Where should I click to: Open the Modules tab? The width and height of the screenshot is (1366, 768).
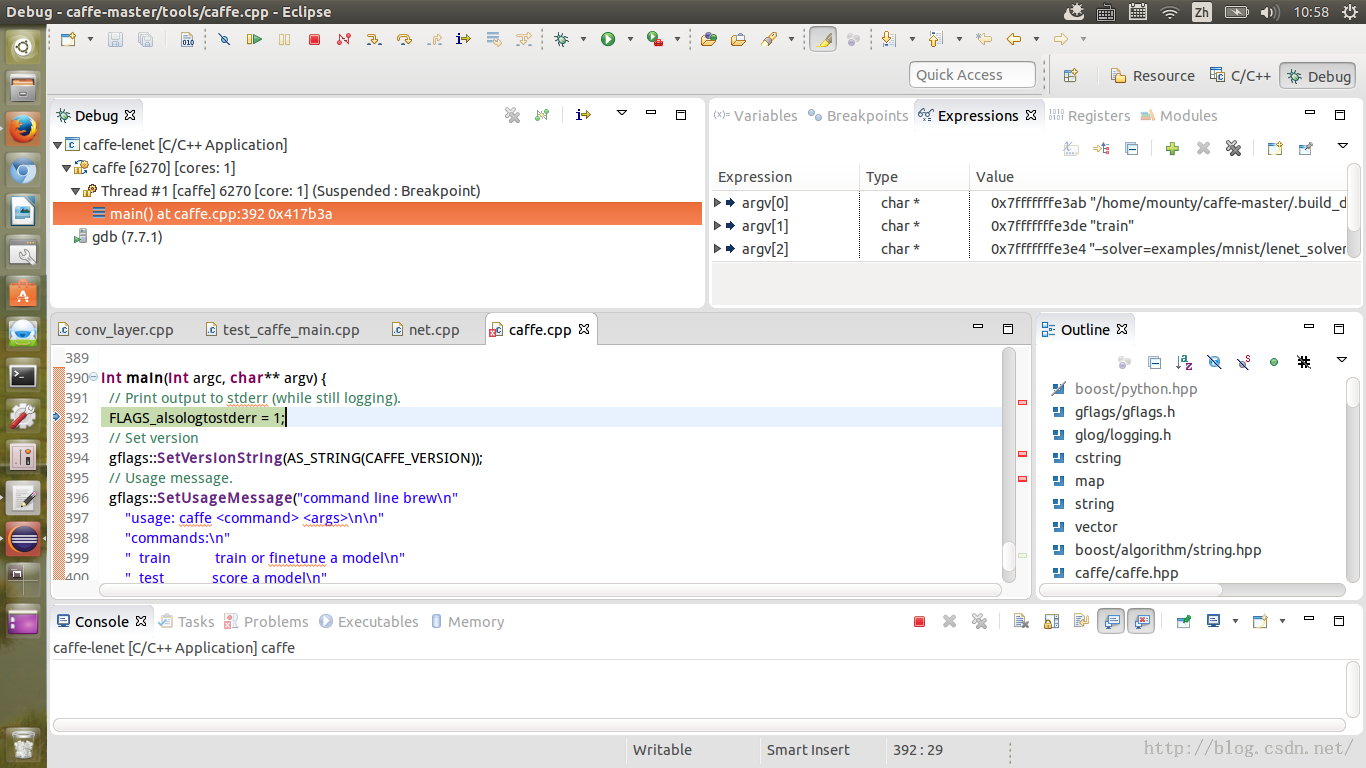[x=1179, y=115]
